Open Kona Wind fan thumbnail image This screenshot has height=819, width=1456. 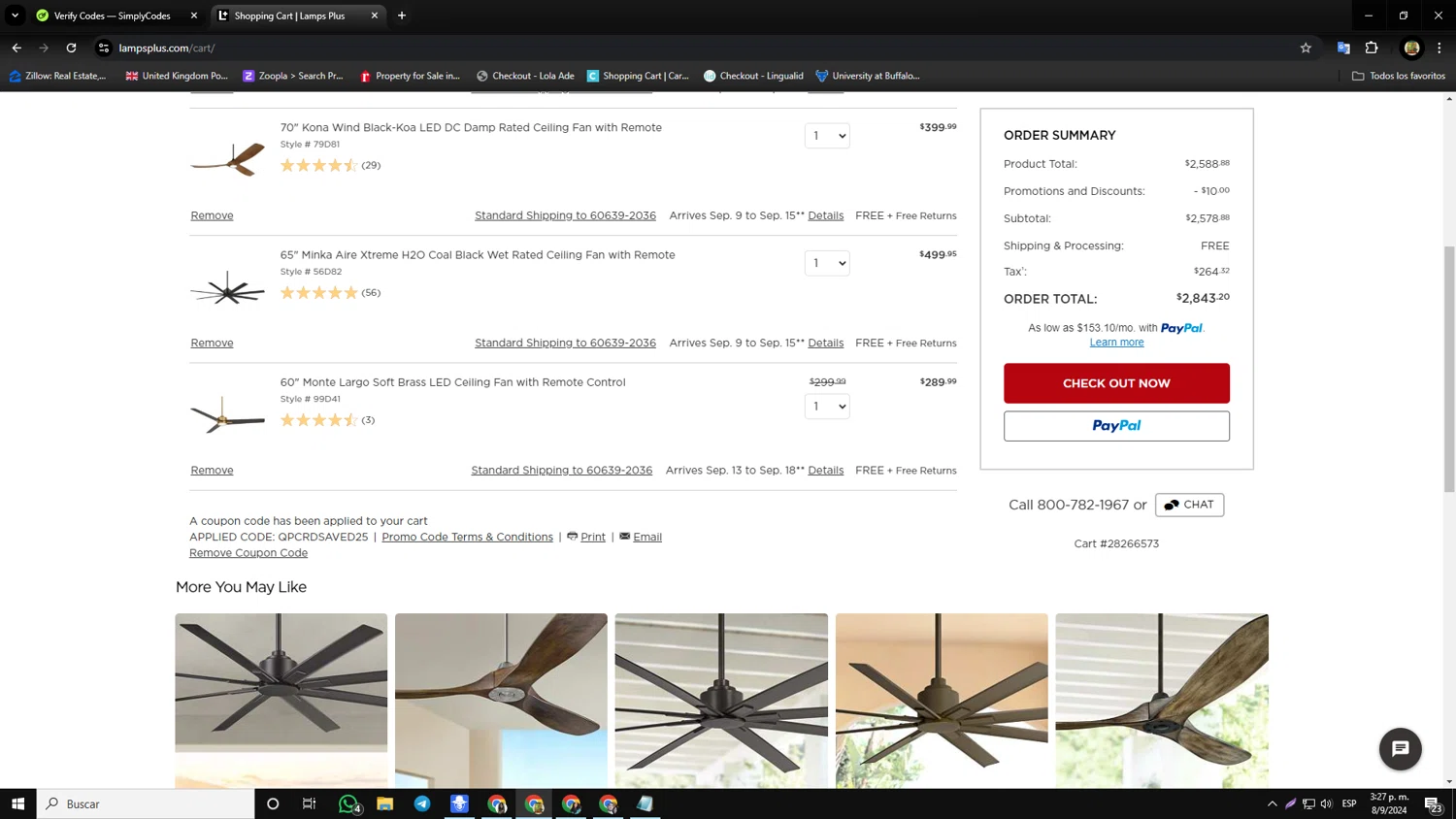228,159
